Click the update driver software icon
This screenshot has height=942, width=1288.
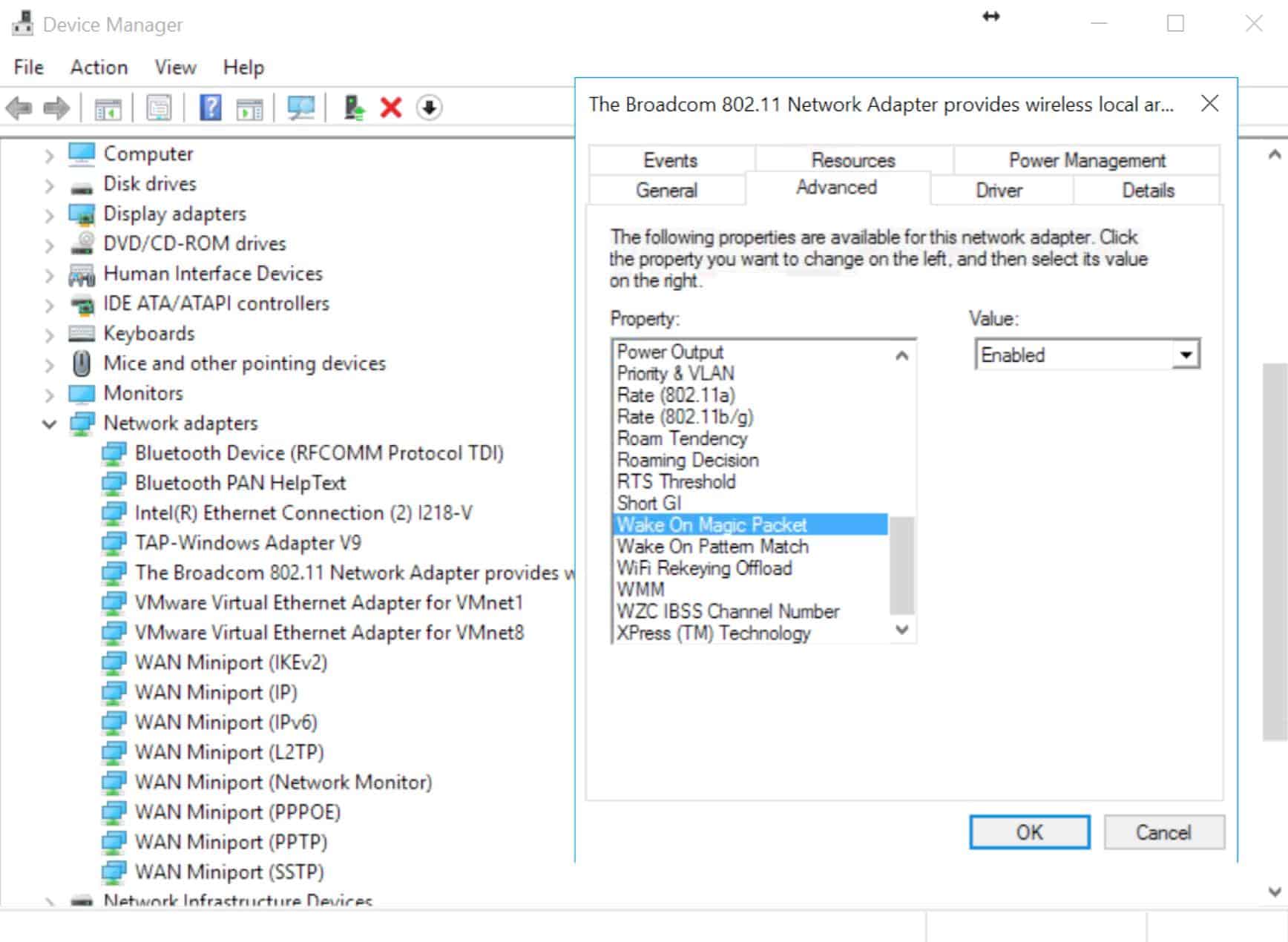tap(355, 108)
